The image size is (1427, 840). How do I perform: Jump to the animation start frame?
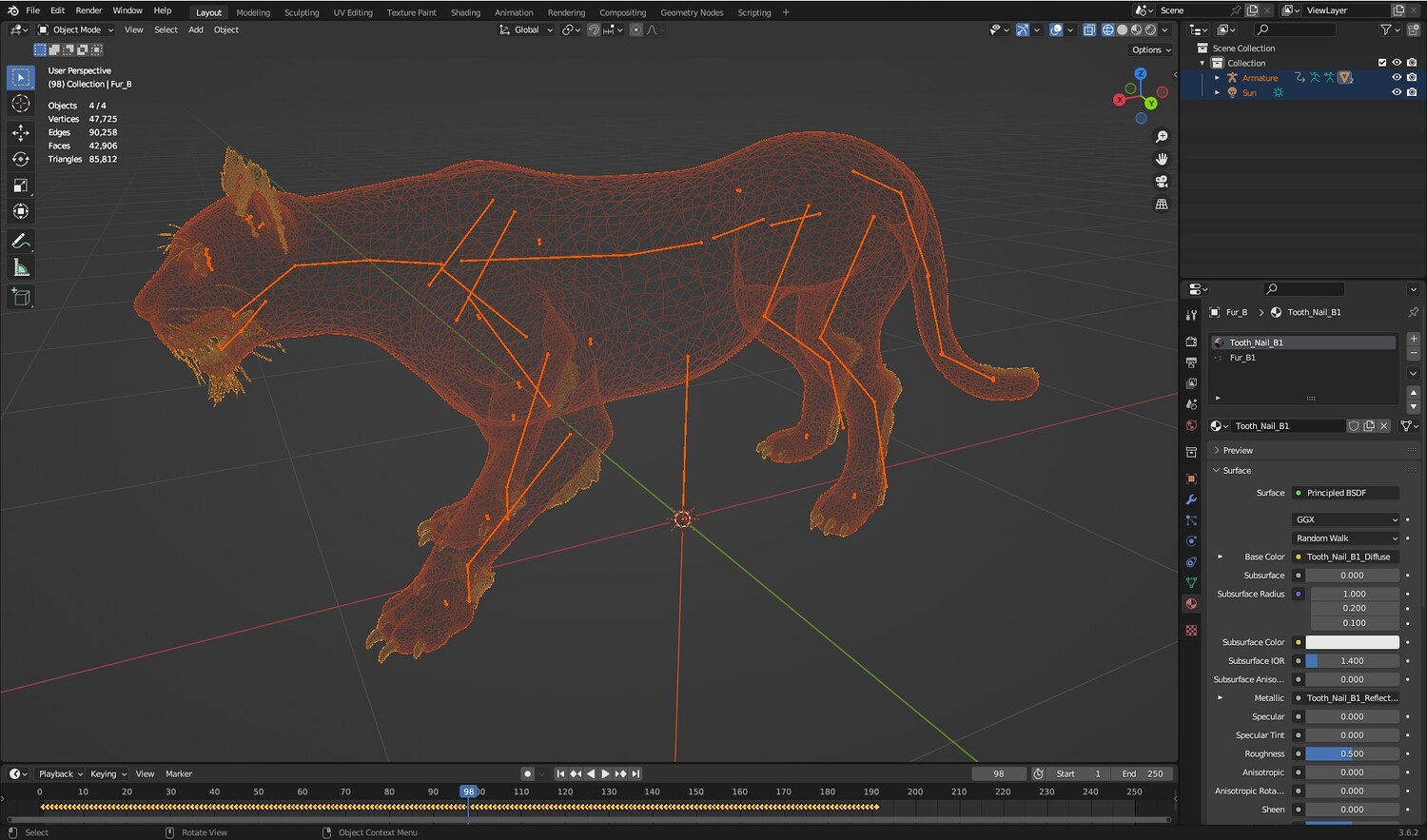pyautogui.click(x=560, y=773)
